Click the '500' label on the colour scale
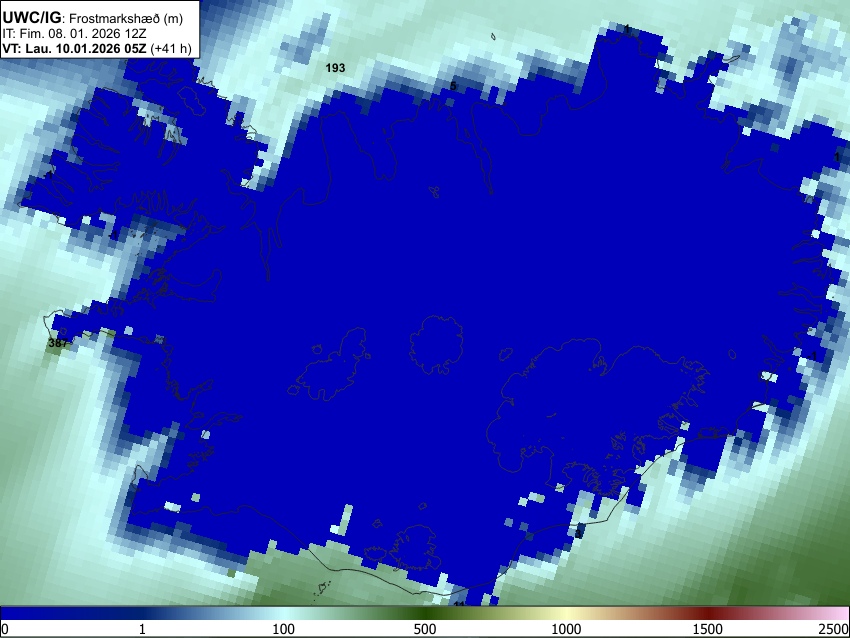850x638 pixels. pos(425,629)
